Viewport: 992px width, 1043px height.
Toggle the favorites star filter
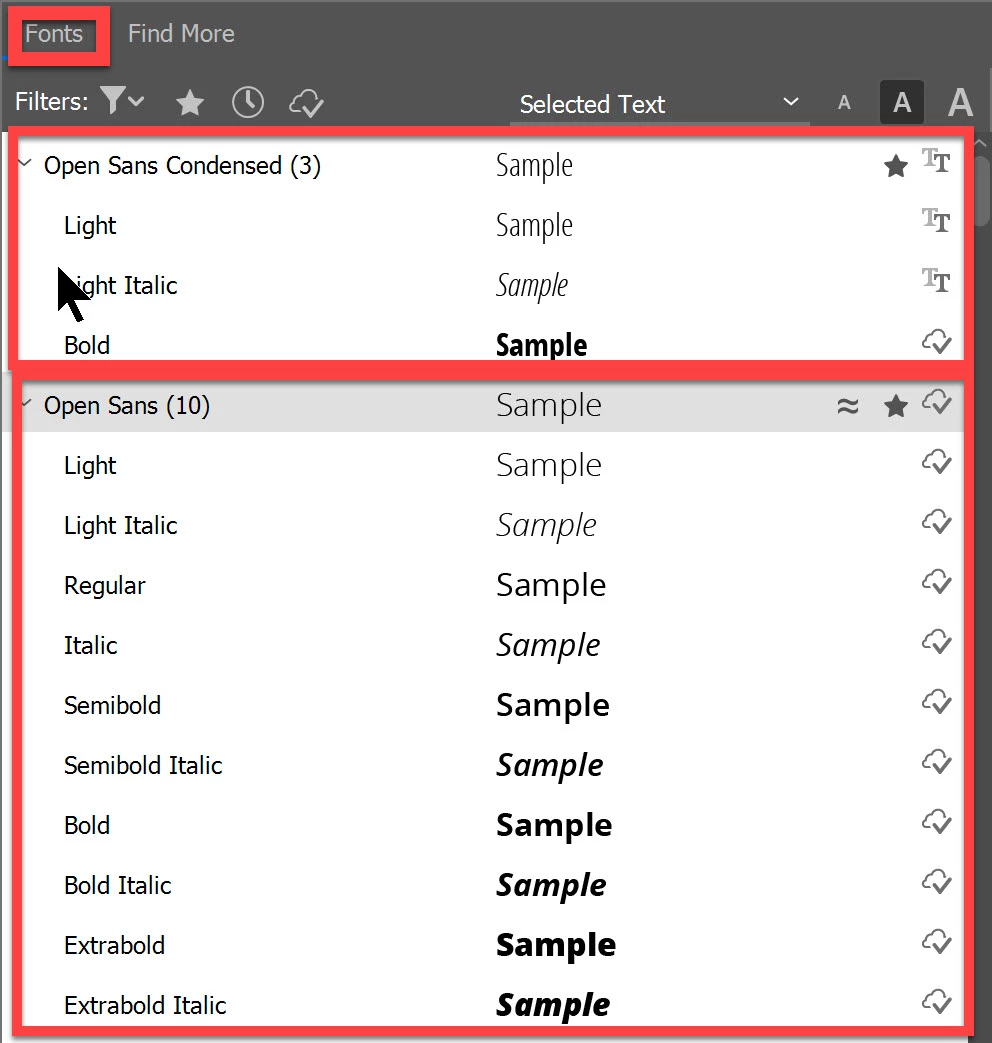pos(190,103)
